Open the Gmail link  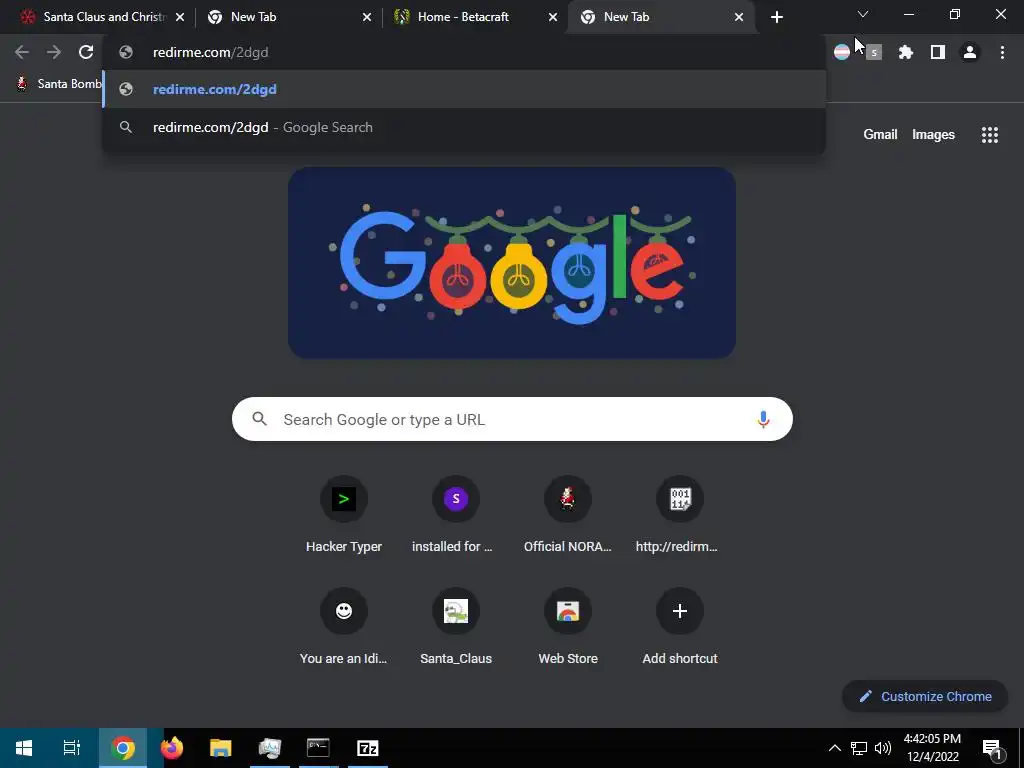(x=880, y=135)
